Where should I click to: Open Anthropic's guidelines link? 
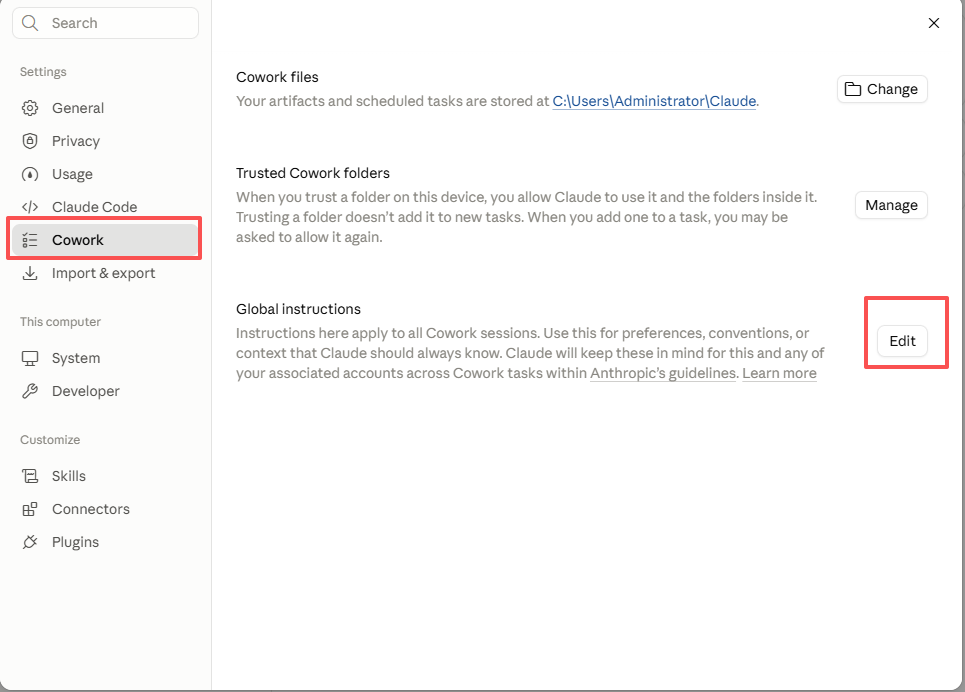663,373
